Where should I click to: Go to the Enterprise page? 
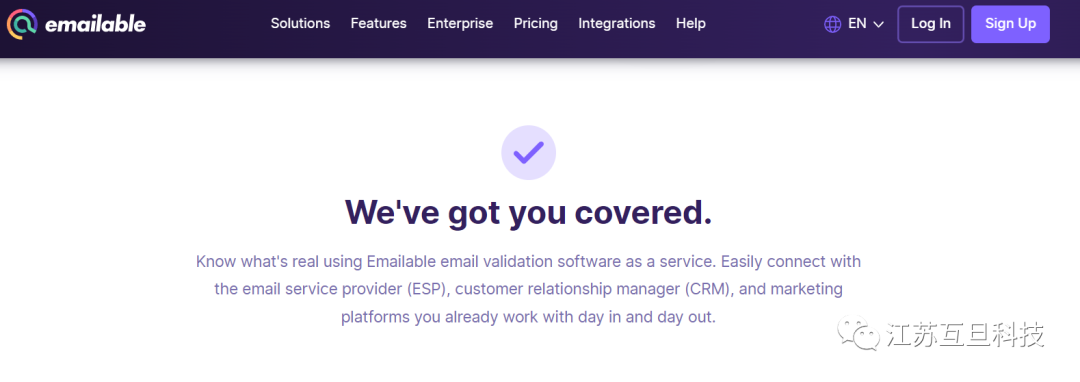460,23
